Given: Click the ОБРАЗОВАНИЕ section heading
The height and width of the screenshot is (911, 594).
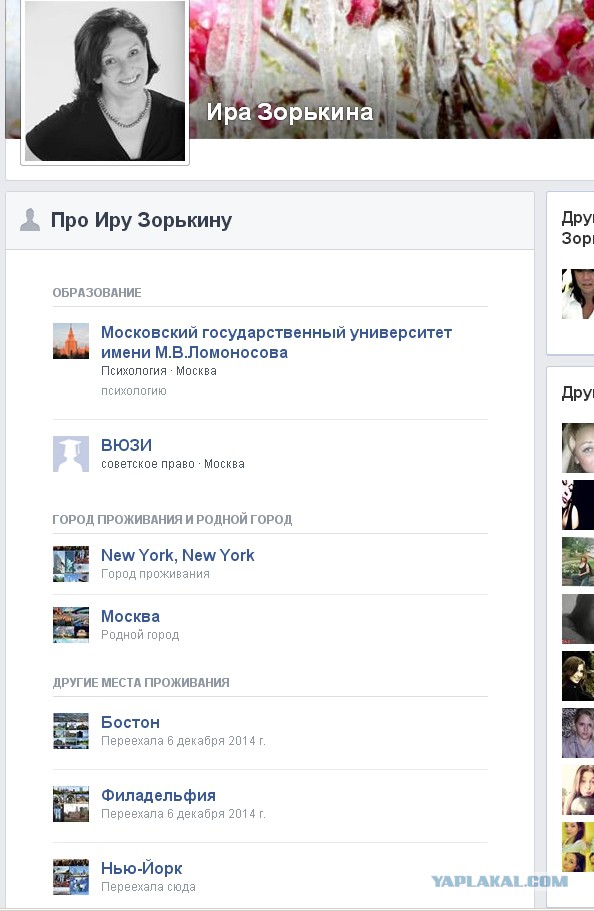Looking at the screenshot, I should click(x=97, y=293).
